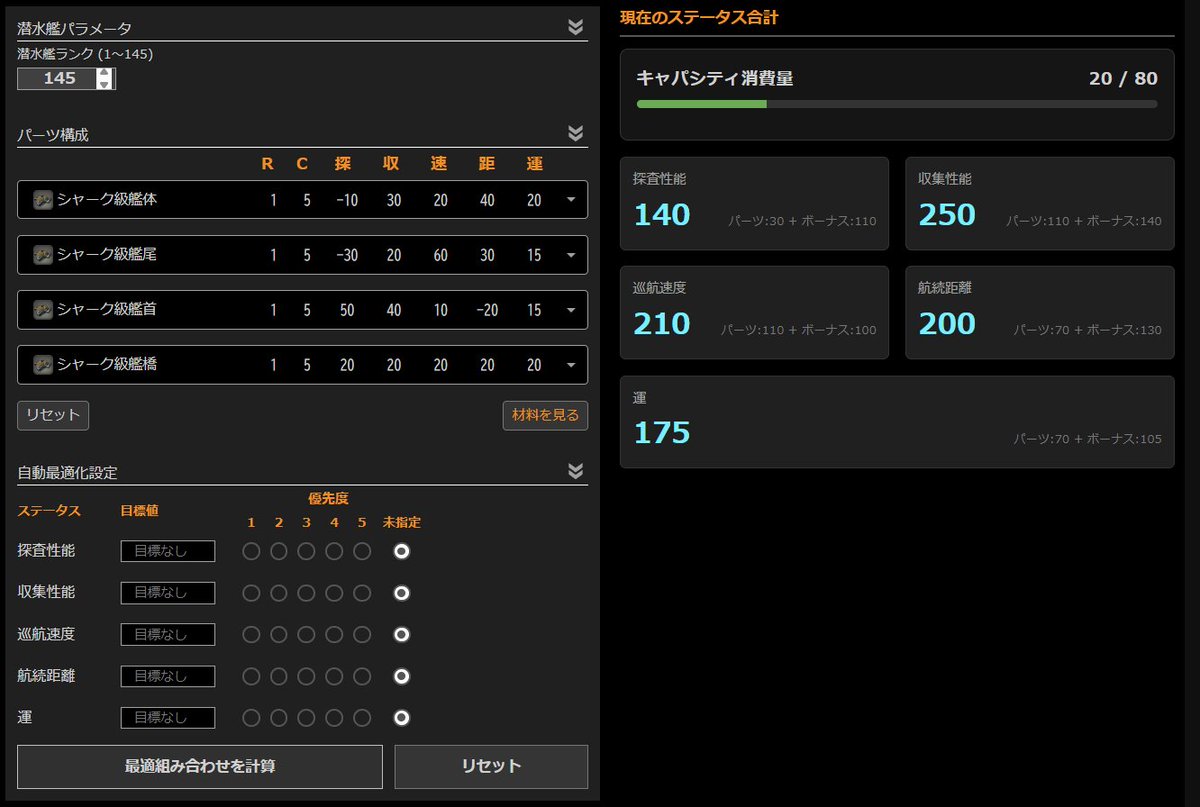Click the 最適組み合わせを計算 button
Viewport: 1200px width, 807px height.
tap(200, 767)
